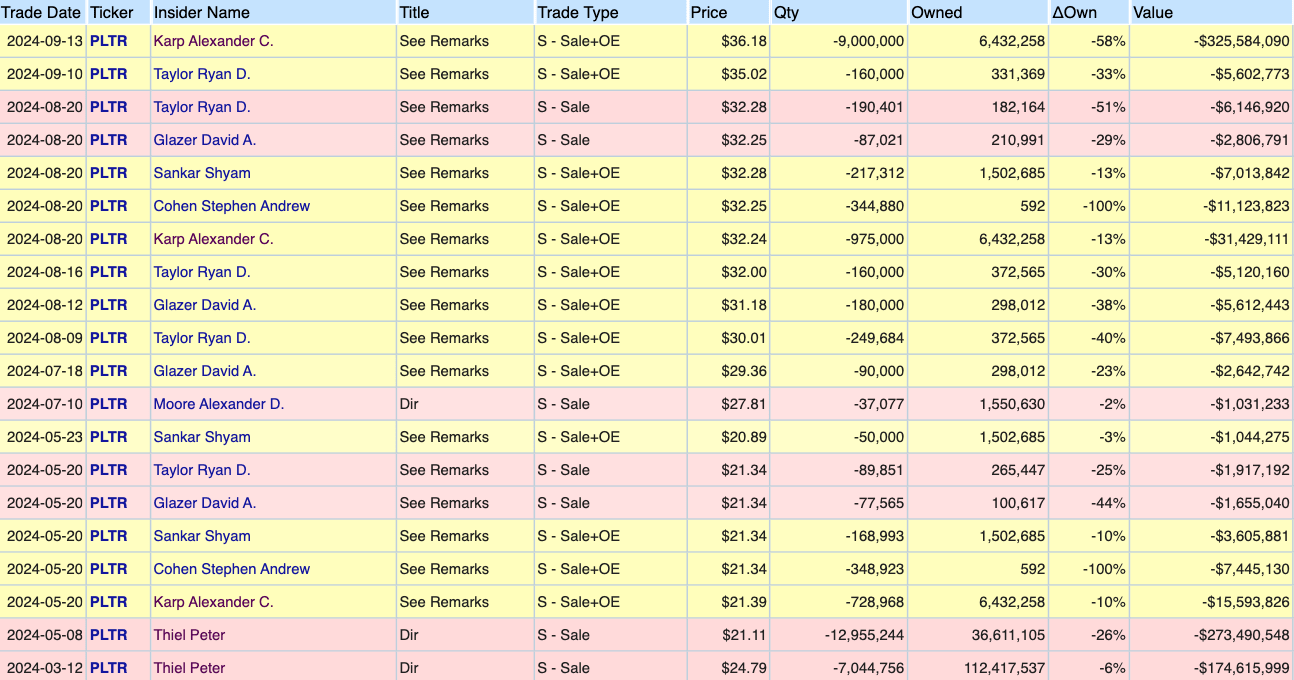This screenshot has width=1294, height=680.
Task: Sort by the Owned column header
Action: pyautogui.click(x=936, y=13)
